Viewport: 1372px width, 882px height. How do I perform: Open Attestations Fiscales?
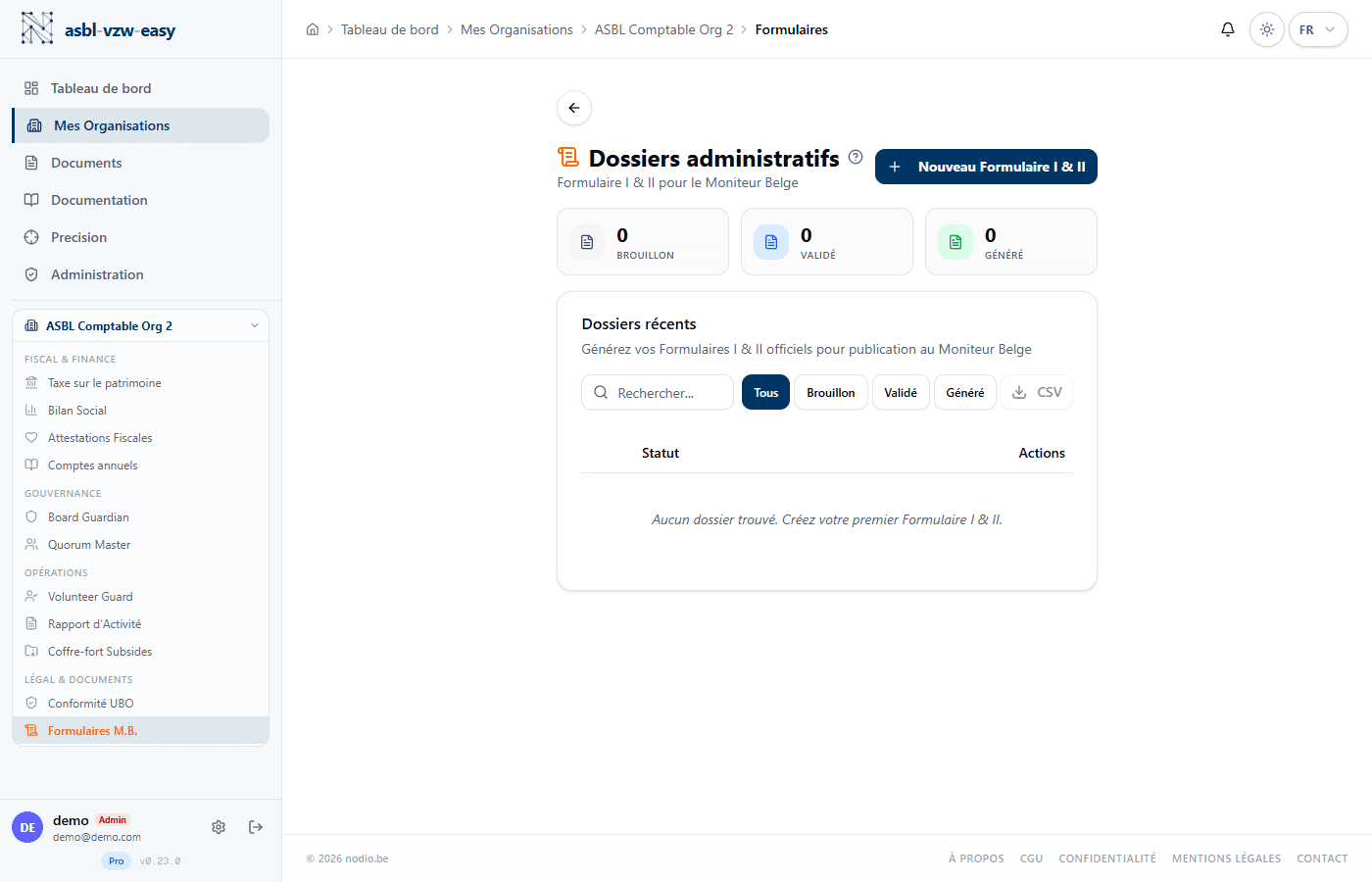pos(141,438)
